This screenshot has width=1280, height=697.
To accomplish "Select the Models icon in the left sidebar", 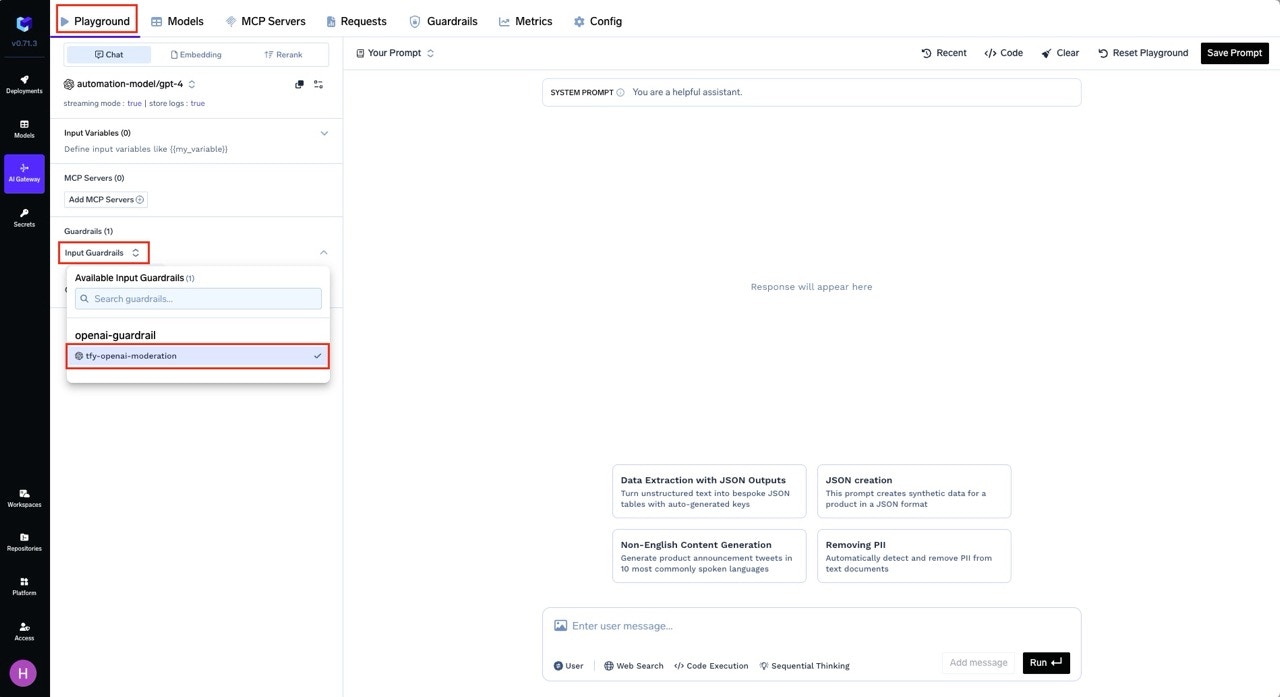I will (x=23, y=129).
